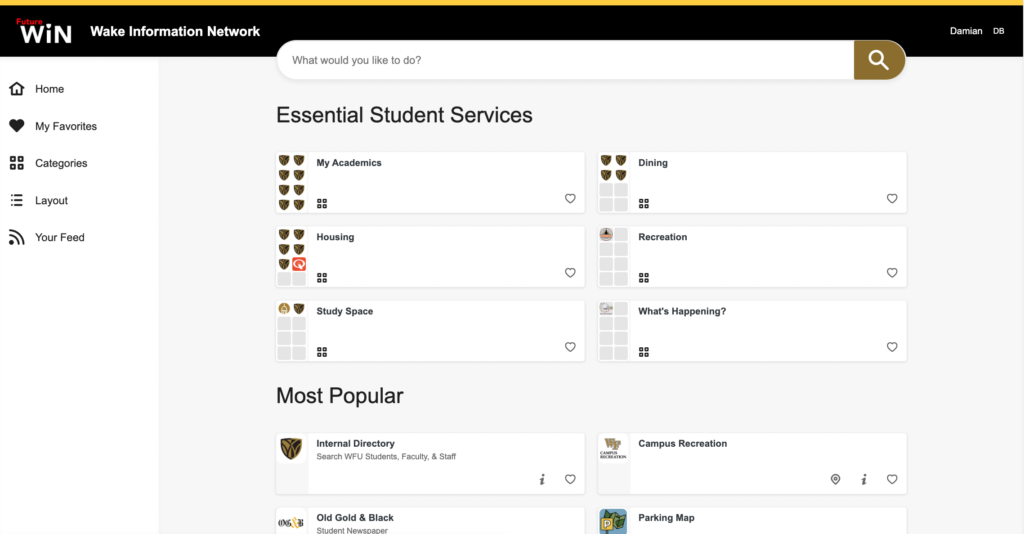The image size is (1024, 534).
Task: Click the list icon beside Layout
Action: [16, 200]
